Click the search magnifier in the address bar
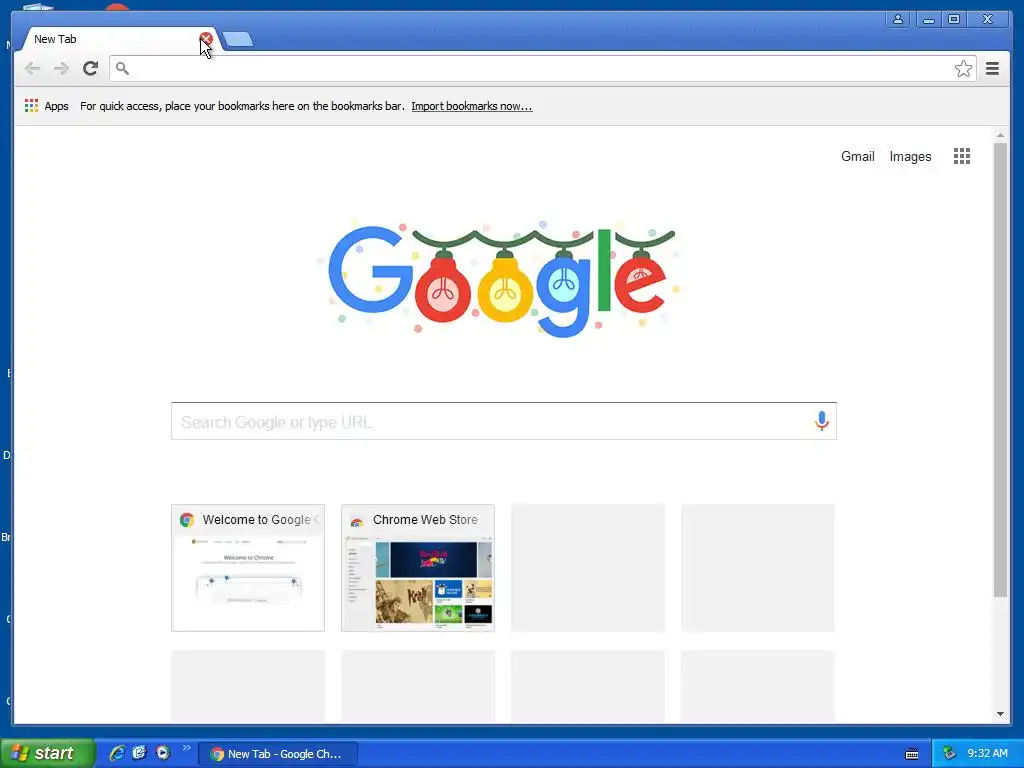 click(122, 68)
